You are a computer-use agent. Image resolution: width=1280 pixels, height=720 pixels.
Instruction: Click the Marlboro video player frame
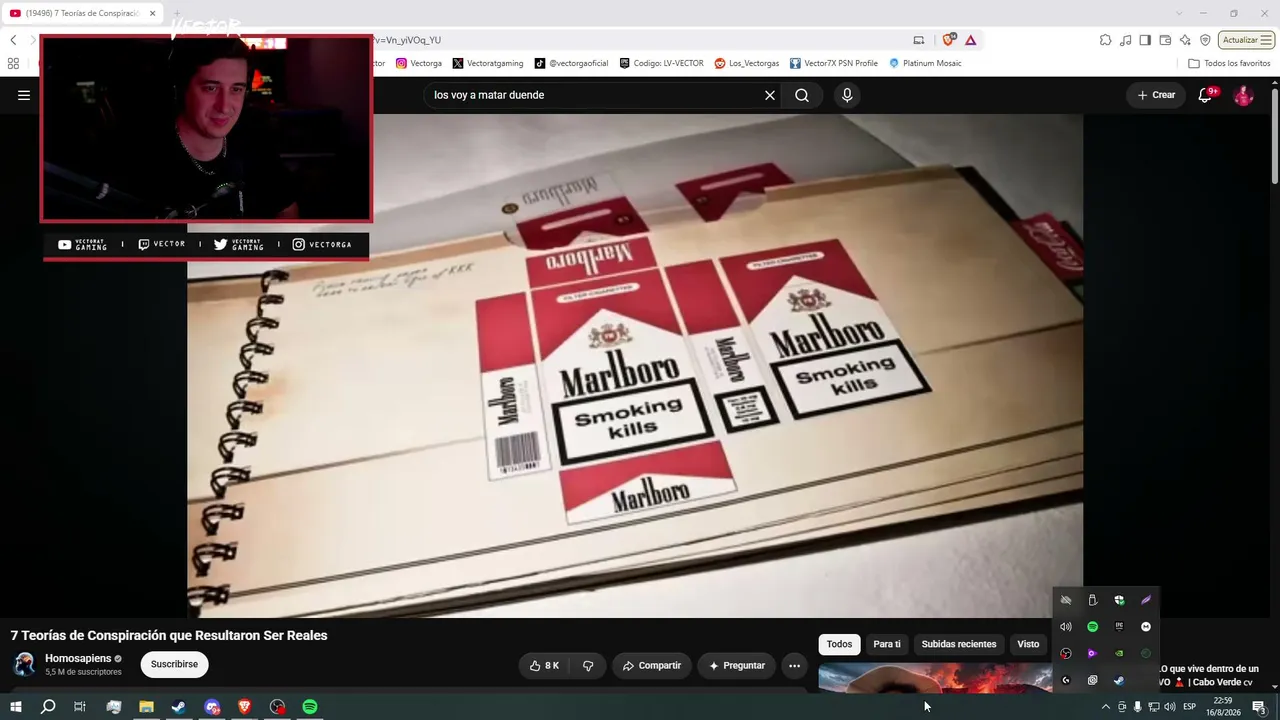tap(635, 366)
